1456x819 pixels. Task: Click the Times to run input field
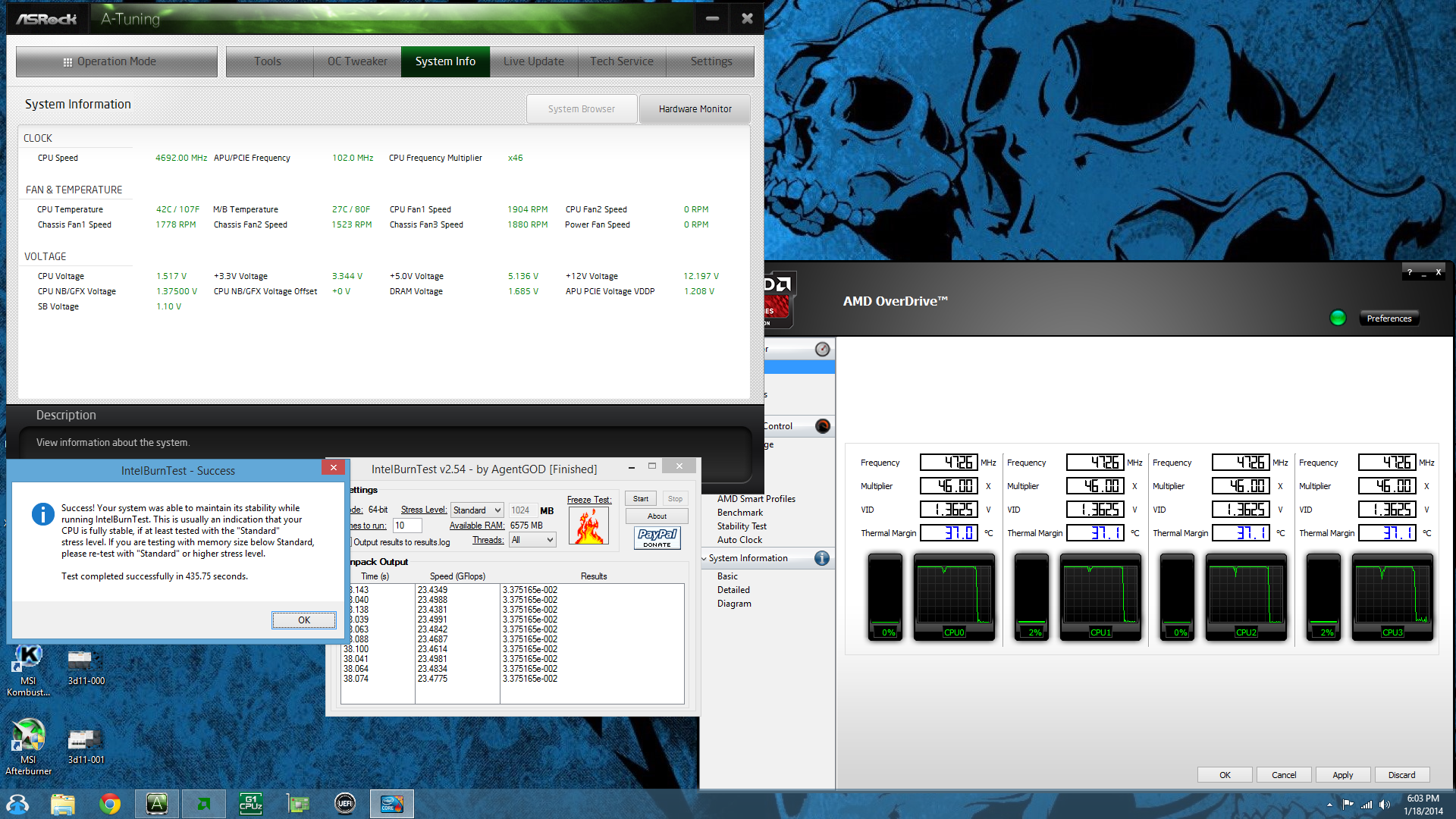point(407,526)
